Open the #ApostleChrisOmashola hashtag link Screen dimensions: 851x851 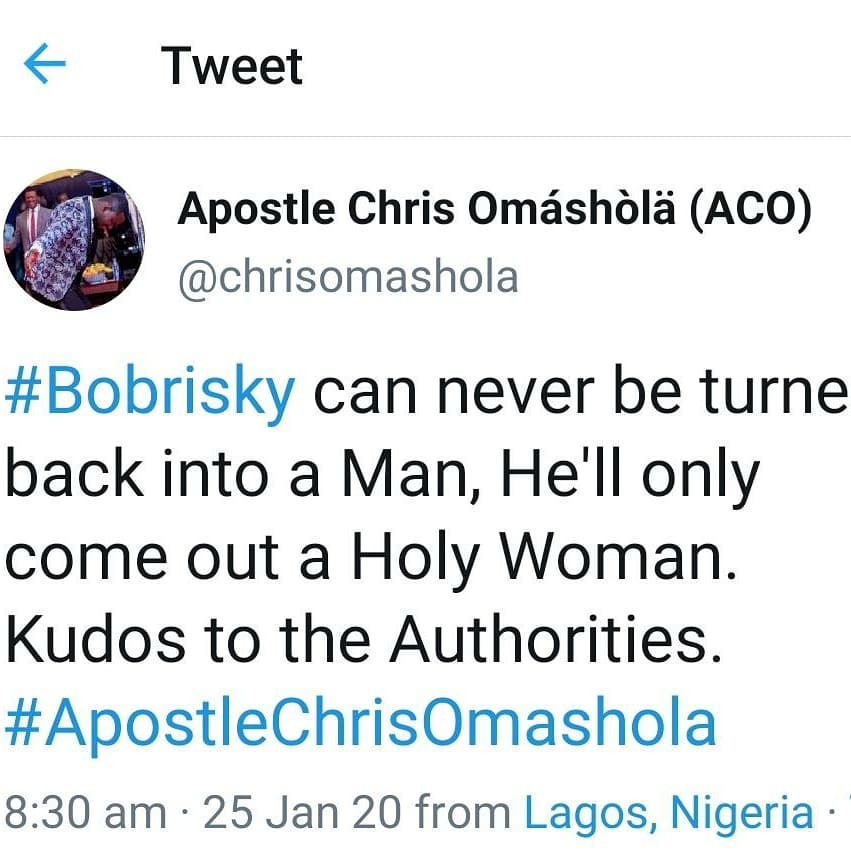coord(361,722)
